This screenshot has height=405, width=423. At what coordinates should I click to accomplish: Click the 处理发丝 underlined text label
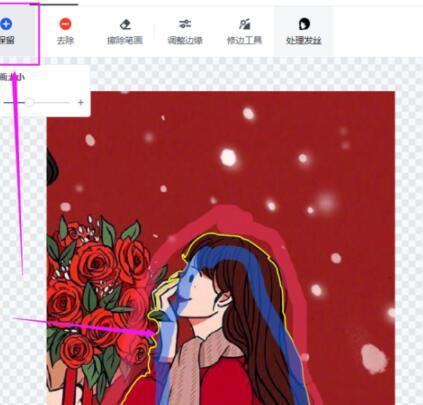tap(304, 41)
